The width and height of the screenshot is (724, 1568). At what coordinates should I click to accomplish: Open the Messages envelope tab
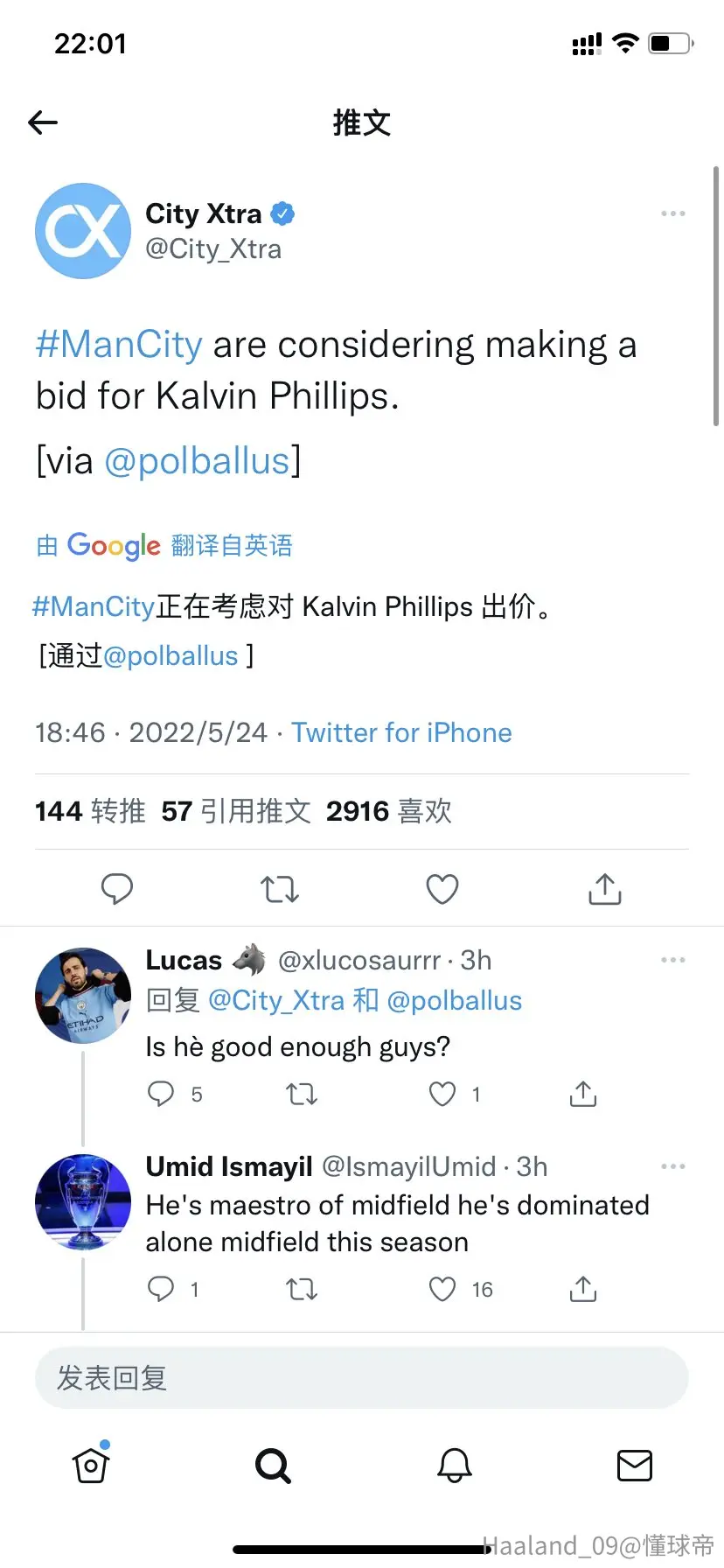point(635,1465)
